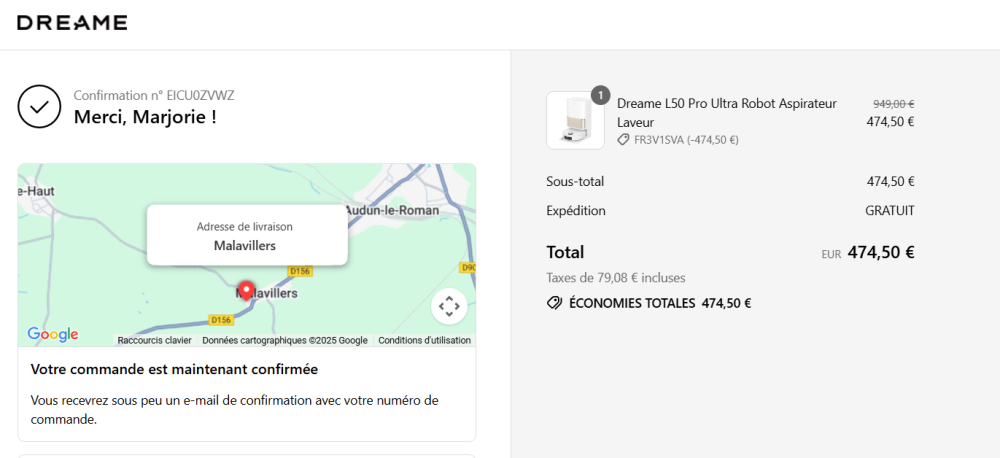Viewport: 1000px width, 458px height.
Task: Click the Adresse de livraison info bubble
Action: [x=246, y=236]
